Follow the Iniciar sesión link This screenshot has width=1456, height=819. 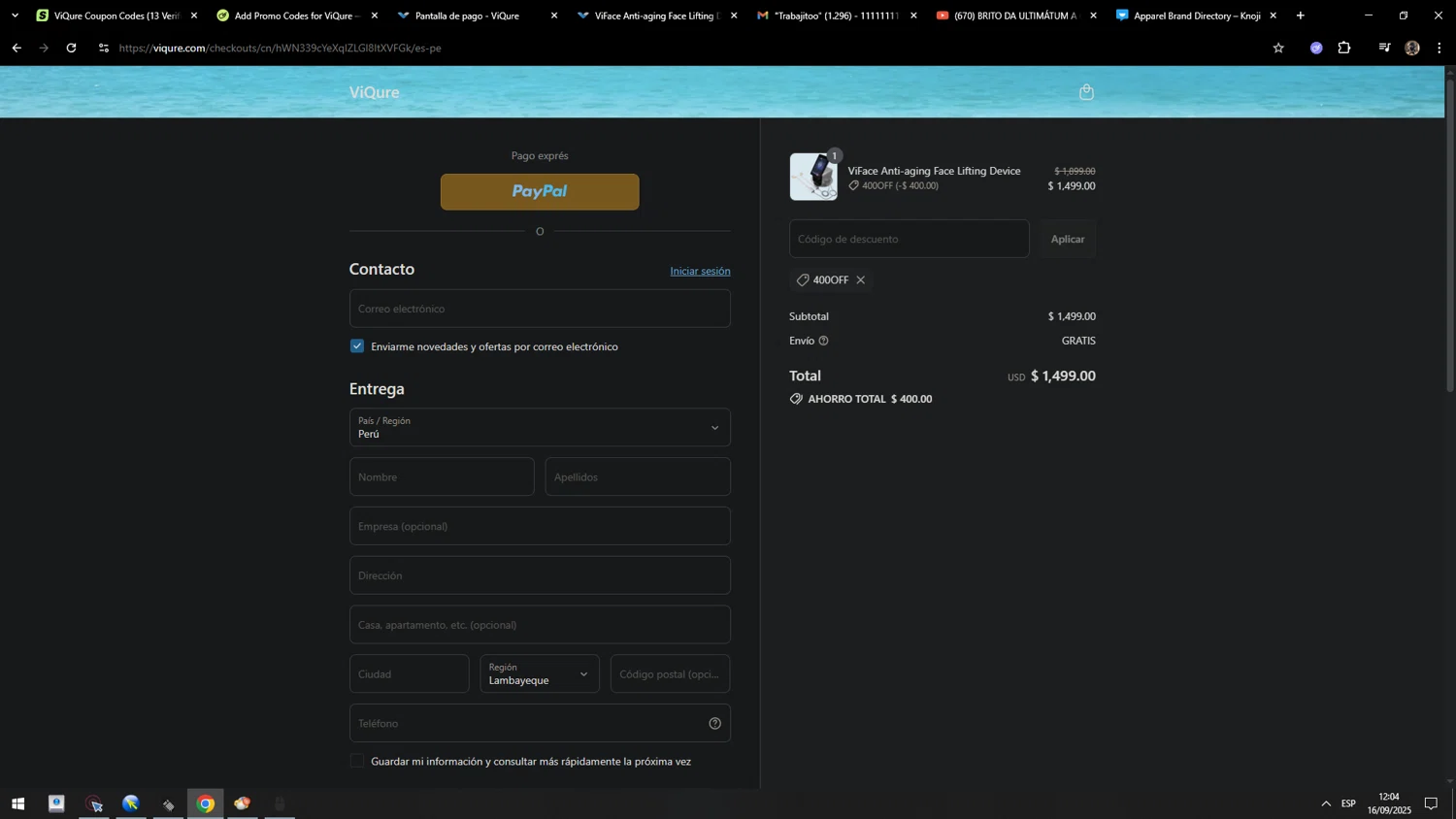[x=700, y=271]
